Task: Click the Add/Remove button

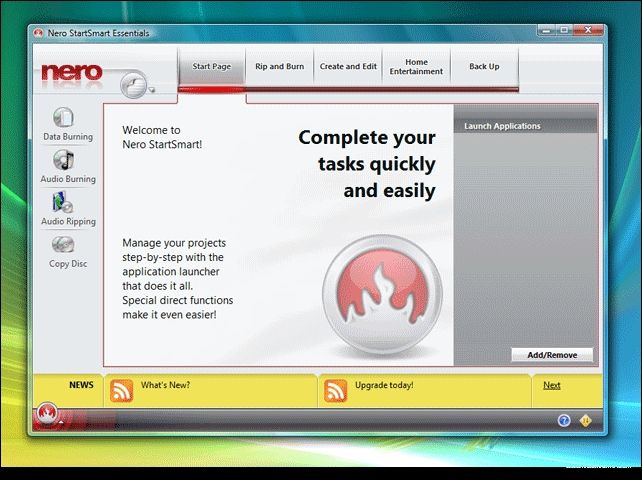Action: [552, 355]
